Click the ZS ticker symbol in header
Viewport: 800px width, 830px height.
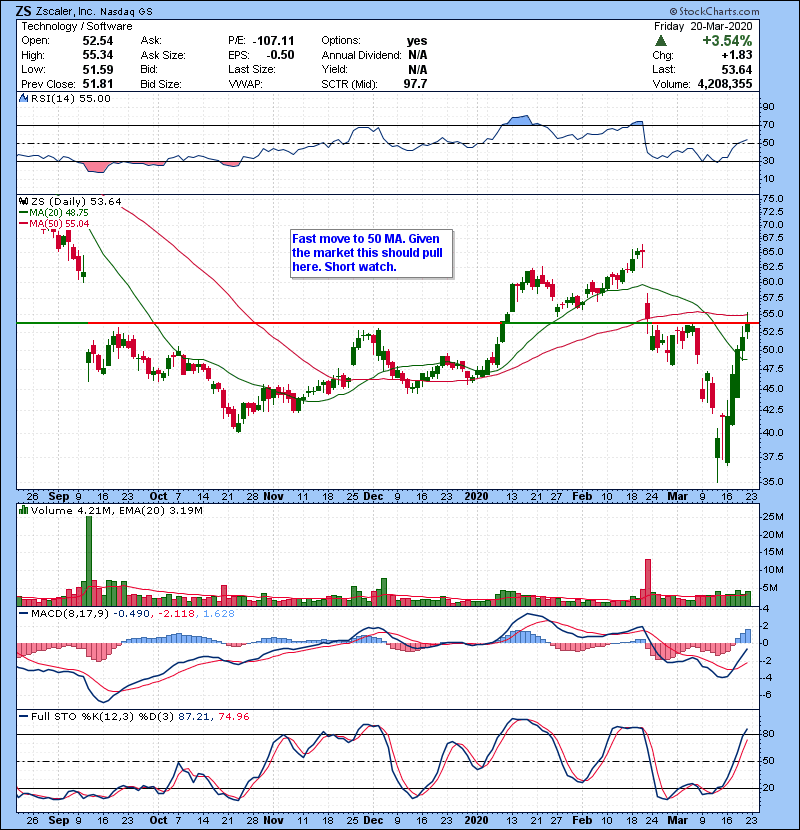(23, 11)
